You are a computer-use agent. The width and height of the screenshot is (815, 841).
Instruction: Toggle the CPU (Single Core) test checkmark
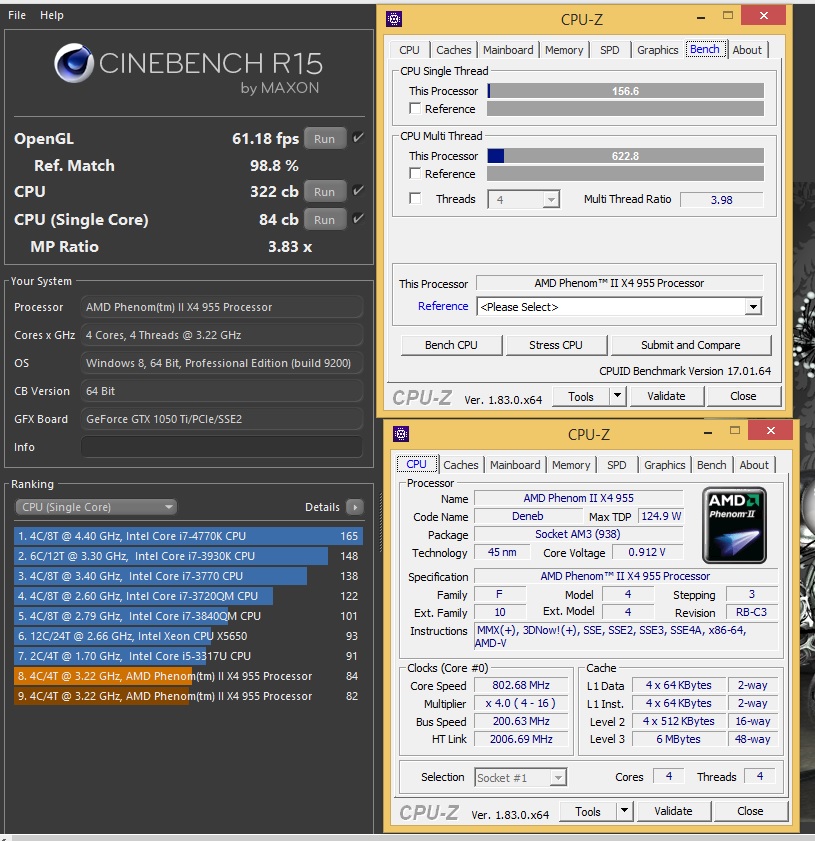point(358,219)
